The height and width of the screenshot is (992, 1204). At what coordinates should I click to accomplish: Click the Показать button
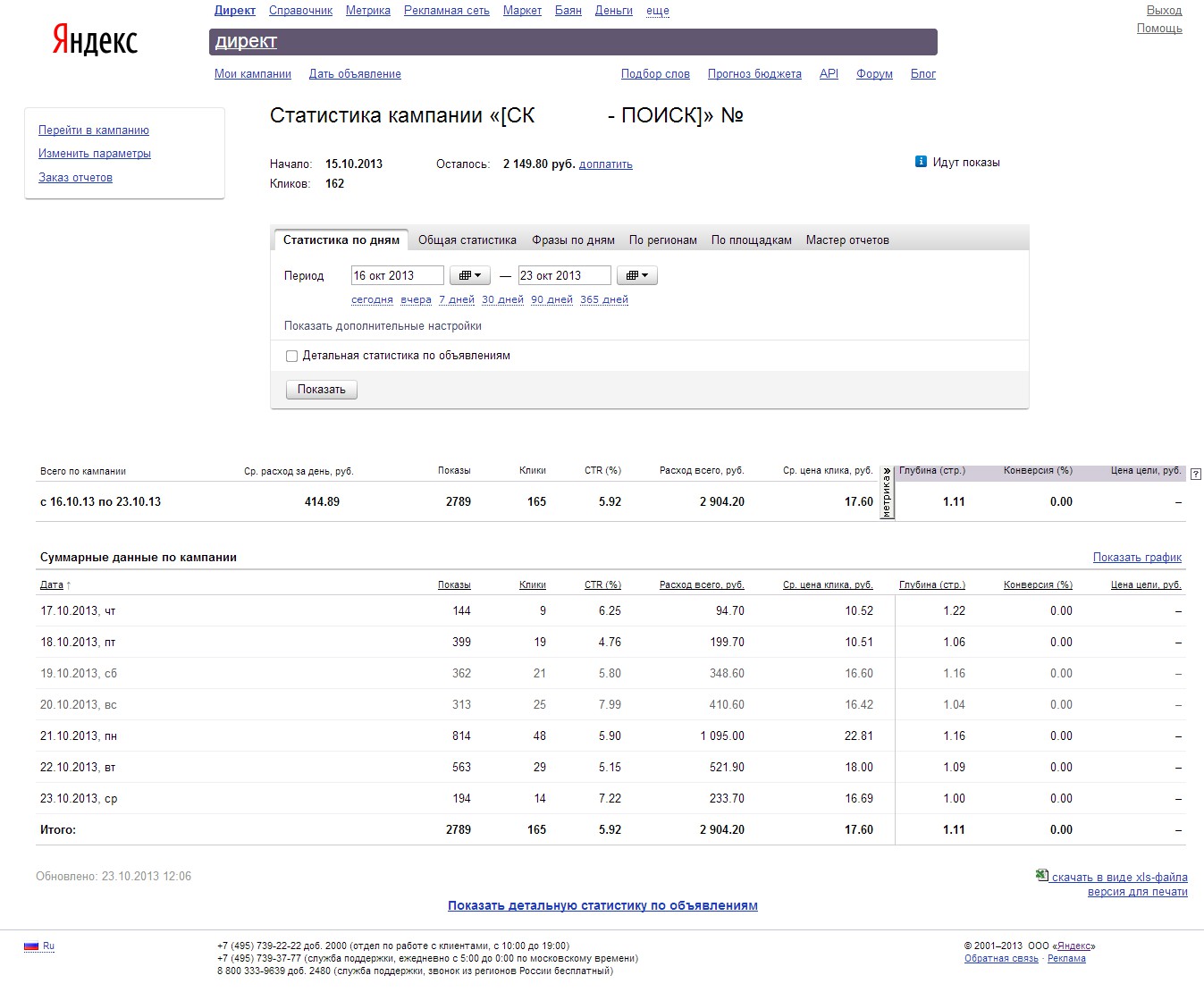[322, 390]
